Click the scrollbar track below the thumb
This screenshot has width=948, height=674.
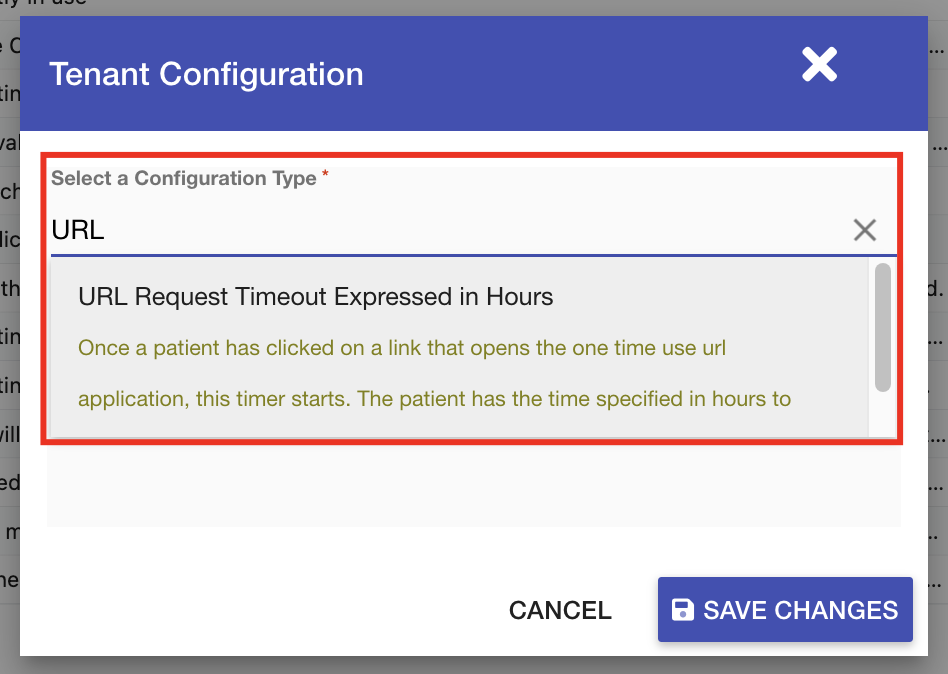[882, 415]
